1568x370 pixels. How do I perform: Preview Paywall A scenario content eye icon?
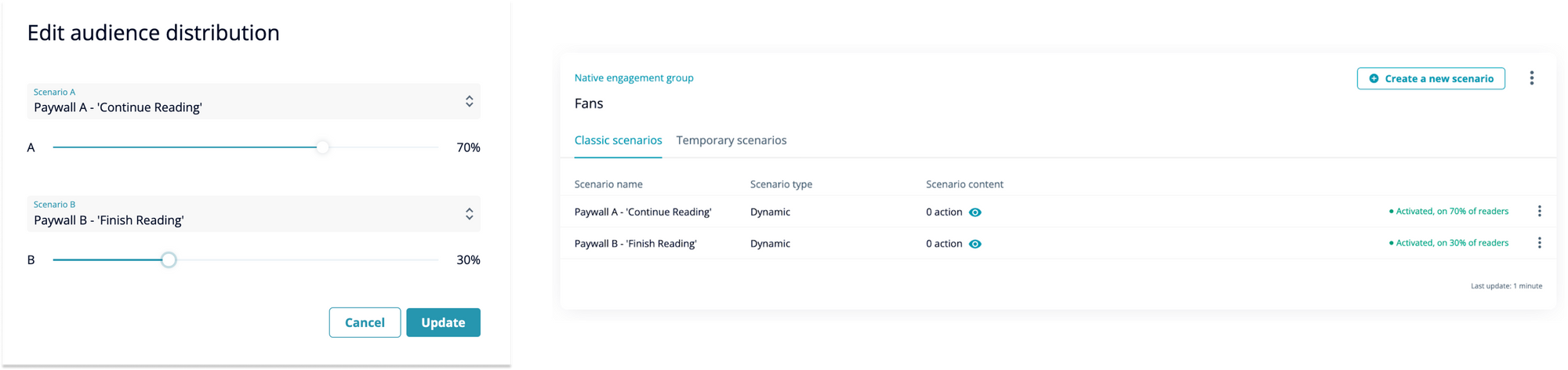(975, 212)
